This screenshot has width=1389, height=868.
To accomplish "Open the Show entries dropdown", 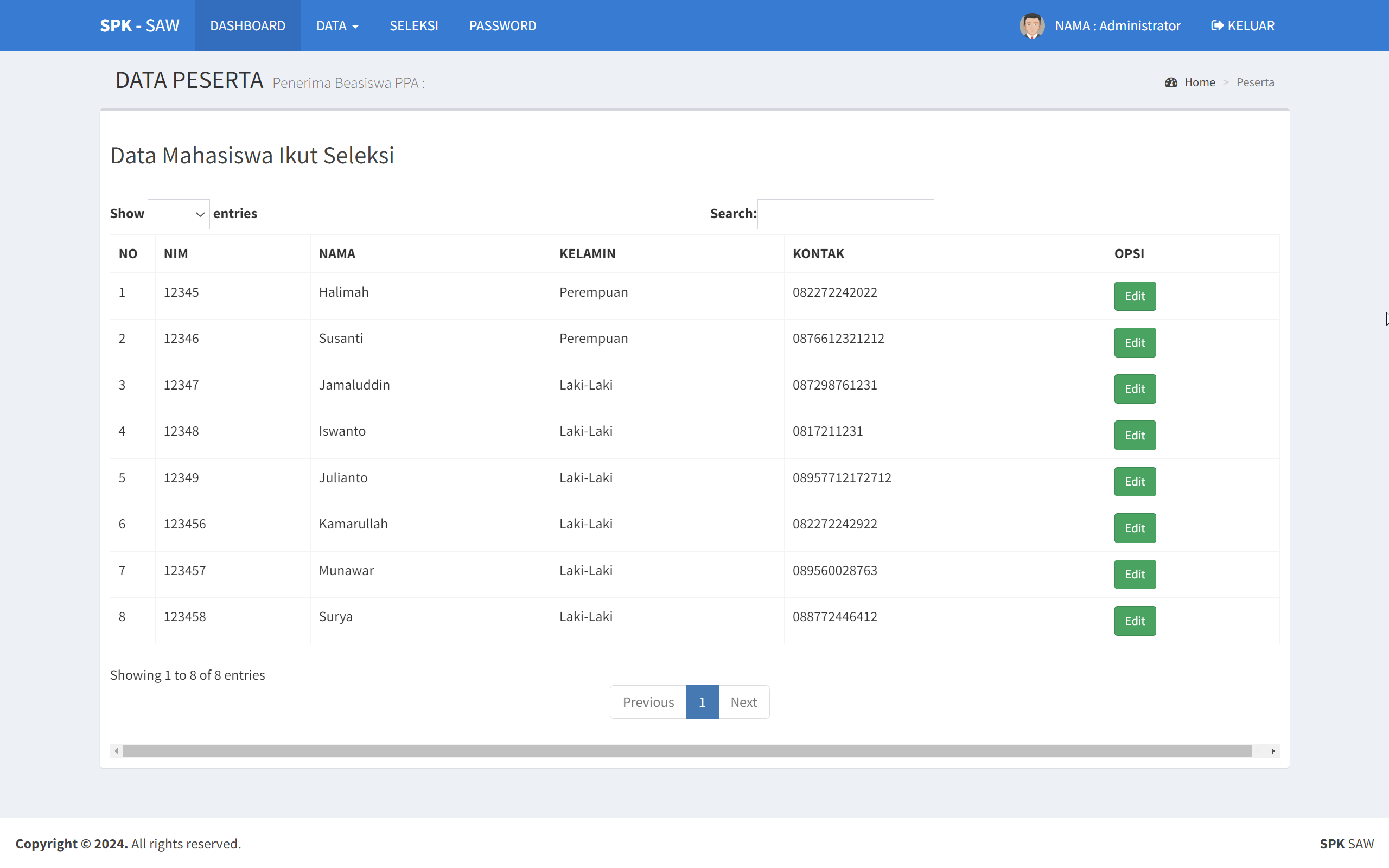I will coord(179,214).
